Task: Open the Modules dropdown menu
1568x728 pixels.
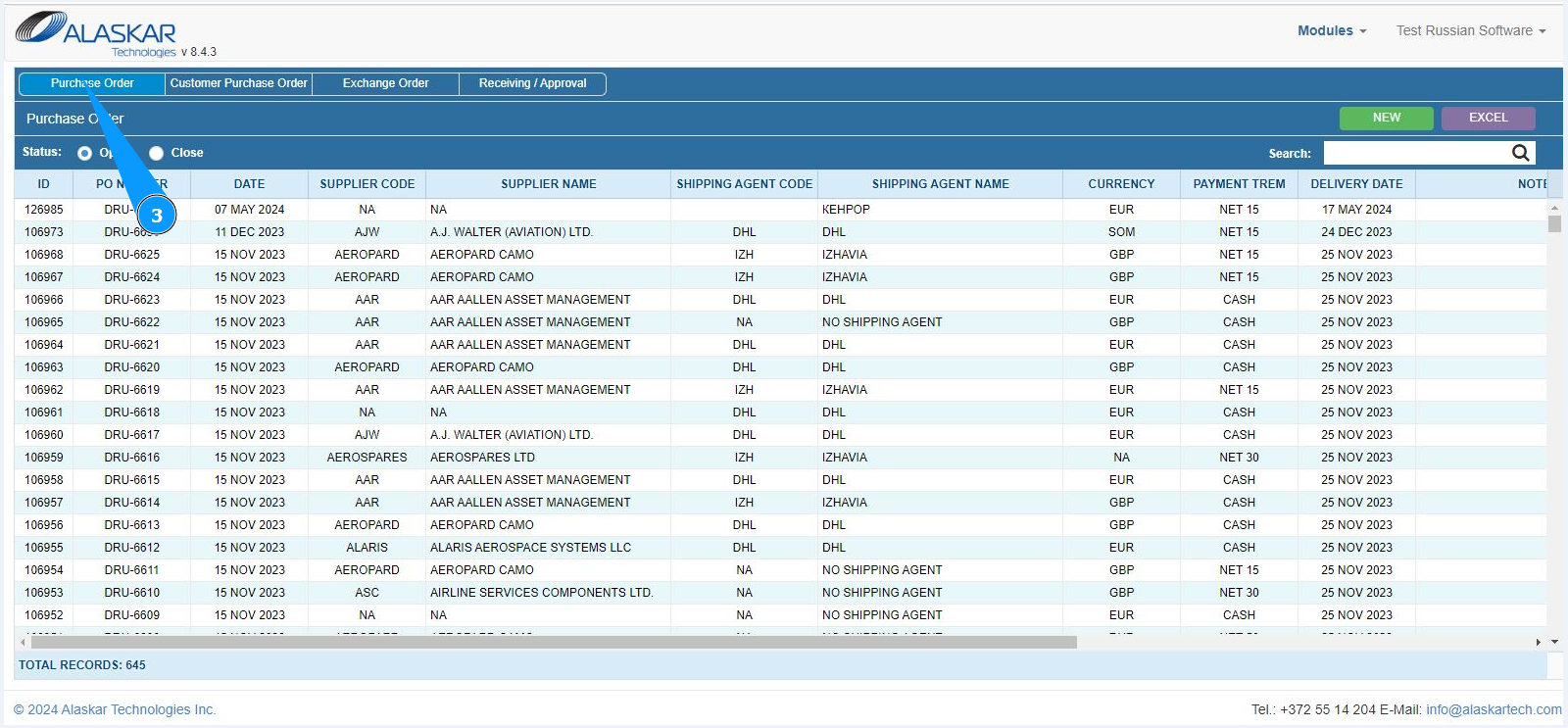Action: [x=1331, y=30]
